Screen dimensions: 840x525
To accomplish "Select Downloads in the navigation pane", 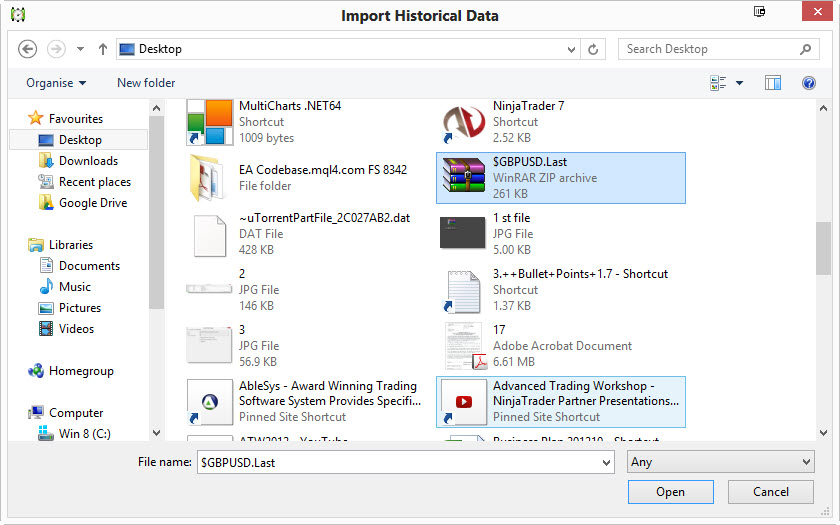I will coord(88,161).
